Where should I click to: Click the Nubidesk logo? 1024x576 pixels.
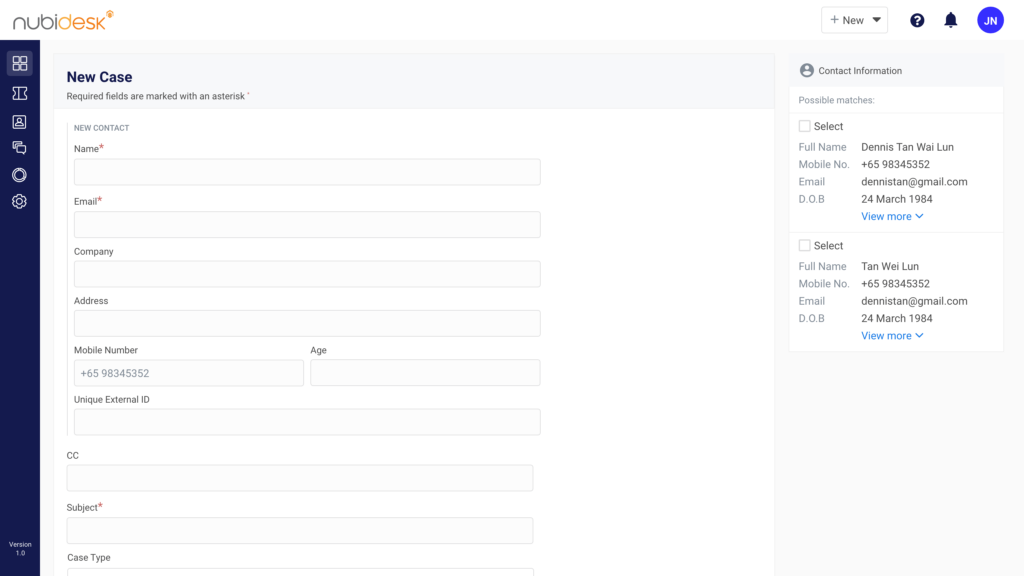62,20
